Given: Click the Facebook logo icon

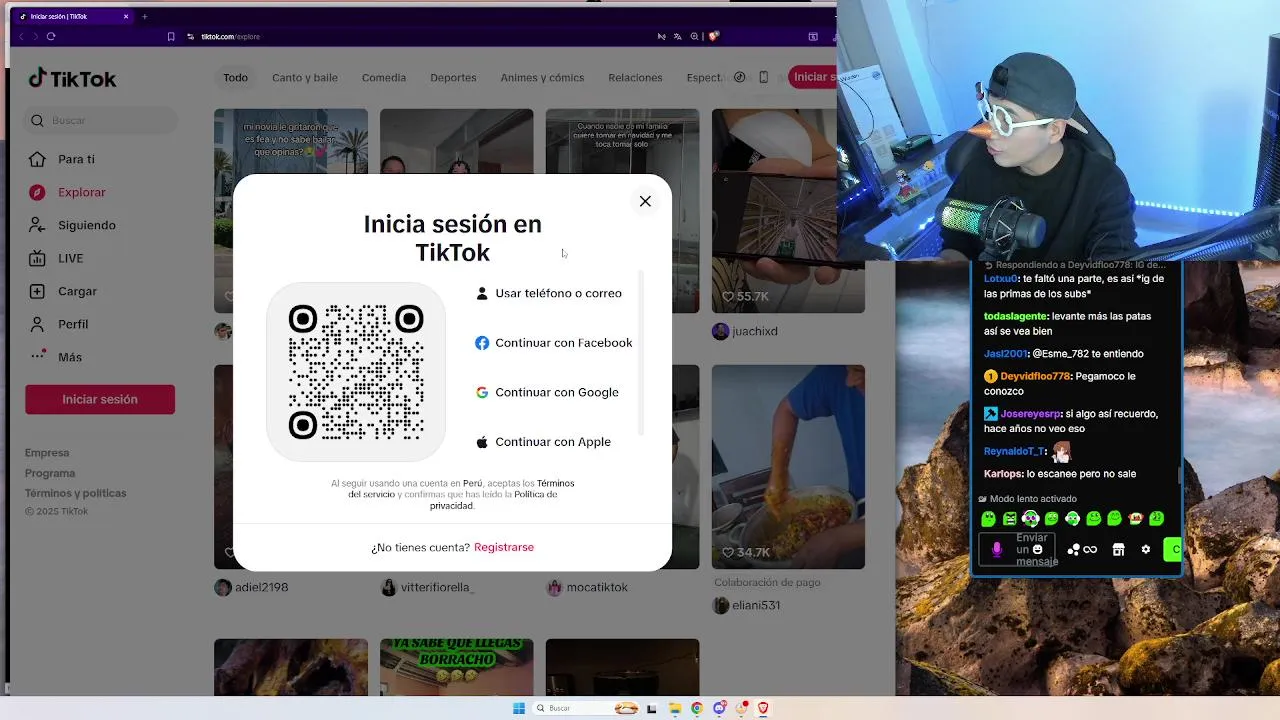Looking at the screenshot, I should pyautogui.click(x=482, y=343).
